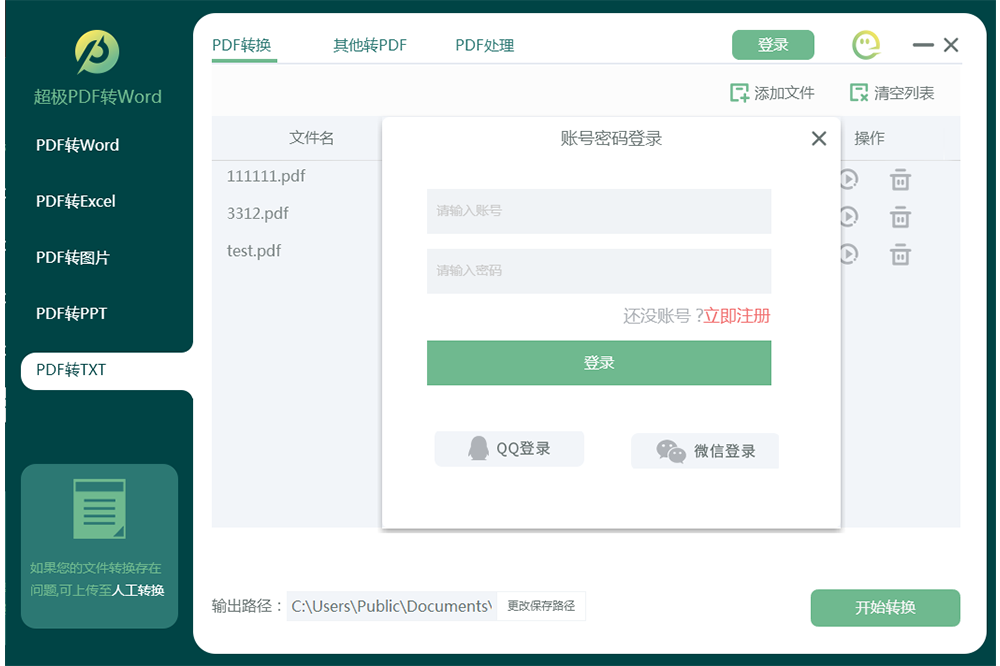Select PDF转Excel in the sidebar
This screenshot has height=666, width=1000.
pos(75,201)
